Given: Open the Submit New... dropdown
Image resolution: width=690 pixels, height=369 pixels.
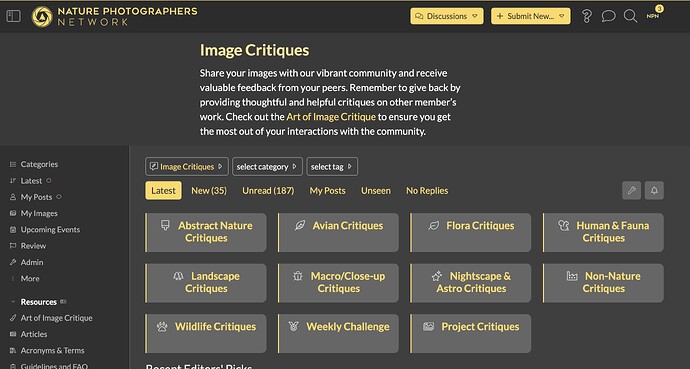Looking at the screenshot, I should [x=531, y=16].
